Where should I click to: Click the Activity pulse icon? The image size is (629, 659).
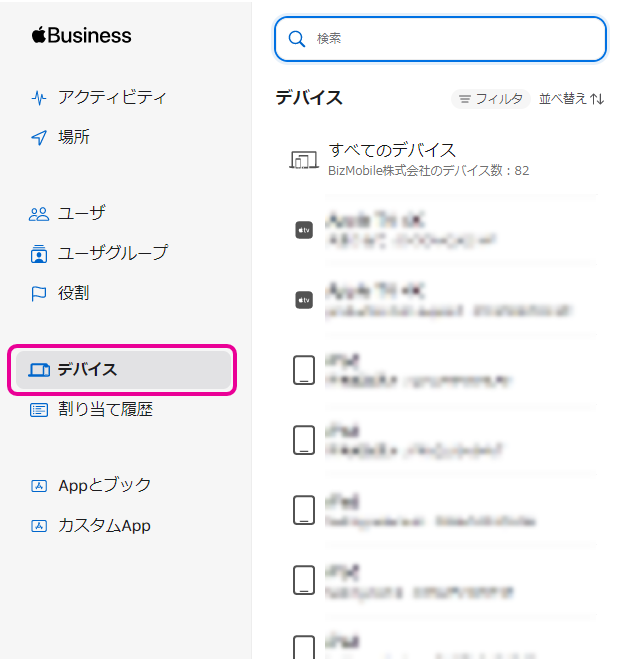tap(39, 98)
